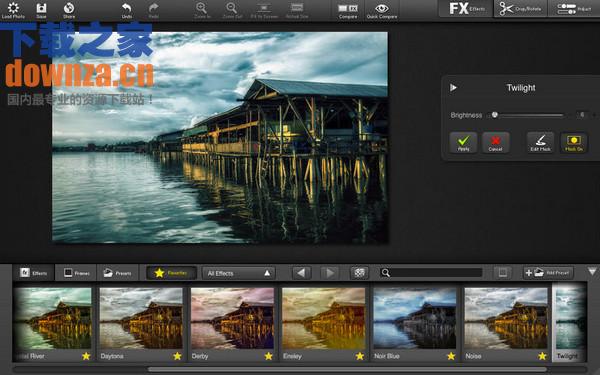Click the effects horizontal scrollbar

click(x=347, y=370)
